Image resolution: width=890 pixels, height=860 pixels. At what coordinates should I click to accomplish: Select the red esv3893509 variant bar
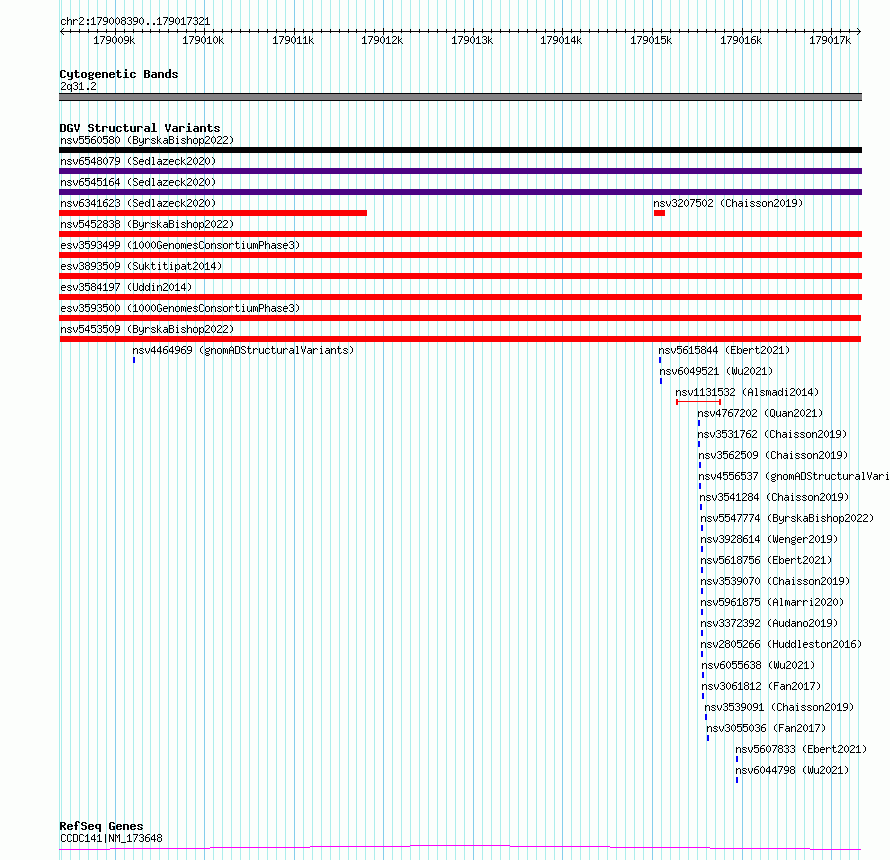[460, 276]
